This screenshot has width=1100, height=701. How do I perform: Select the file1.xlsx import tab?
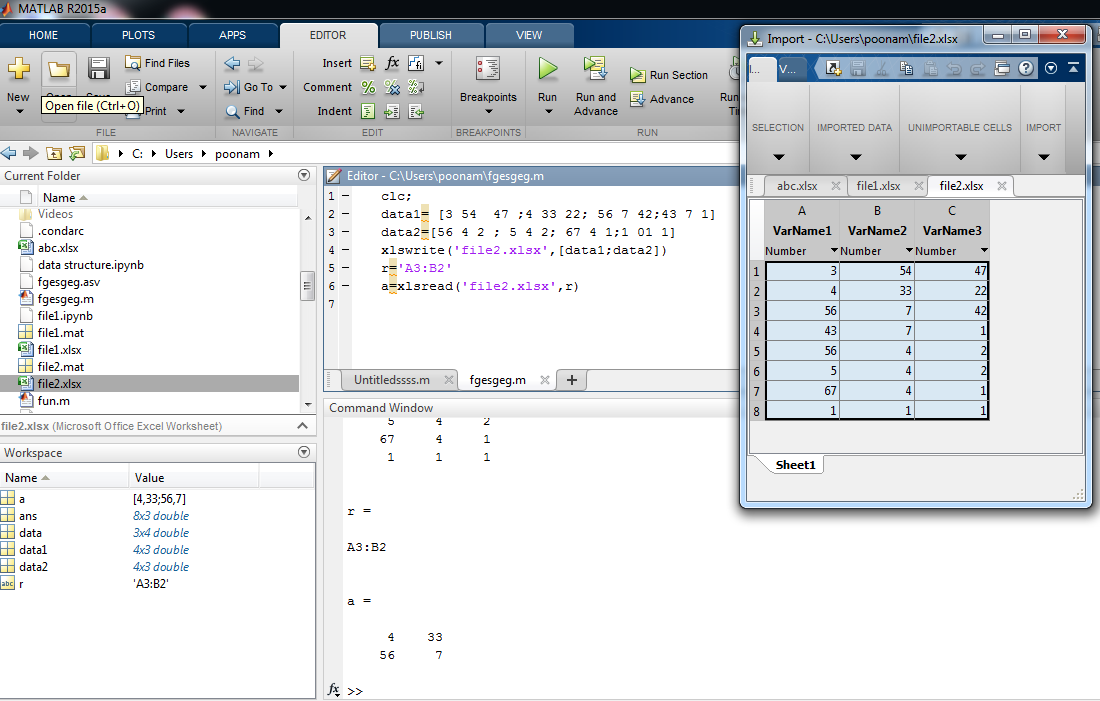pyautogui.click(x=878, y=186)
